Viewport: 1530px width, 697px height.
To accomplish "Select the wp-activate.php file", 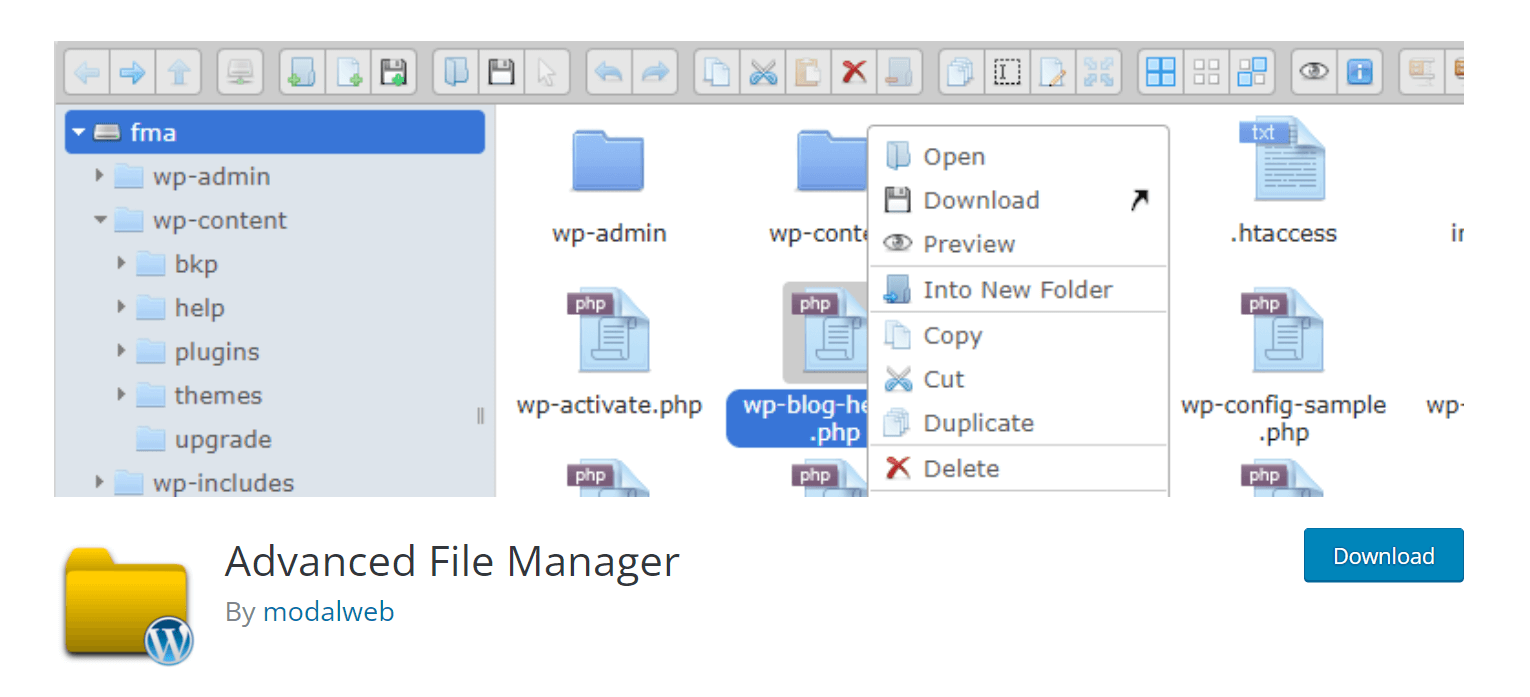I will 609,352.
